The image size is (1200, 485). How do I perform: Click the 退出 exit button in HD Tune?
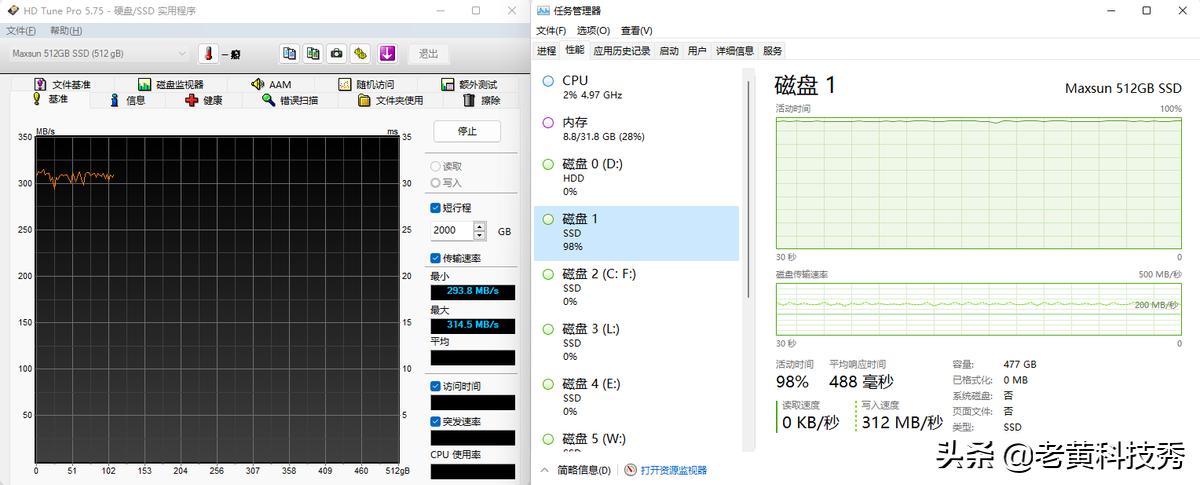click(x=428, y=53)
